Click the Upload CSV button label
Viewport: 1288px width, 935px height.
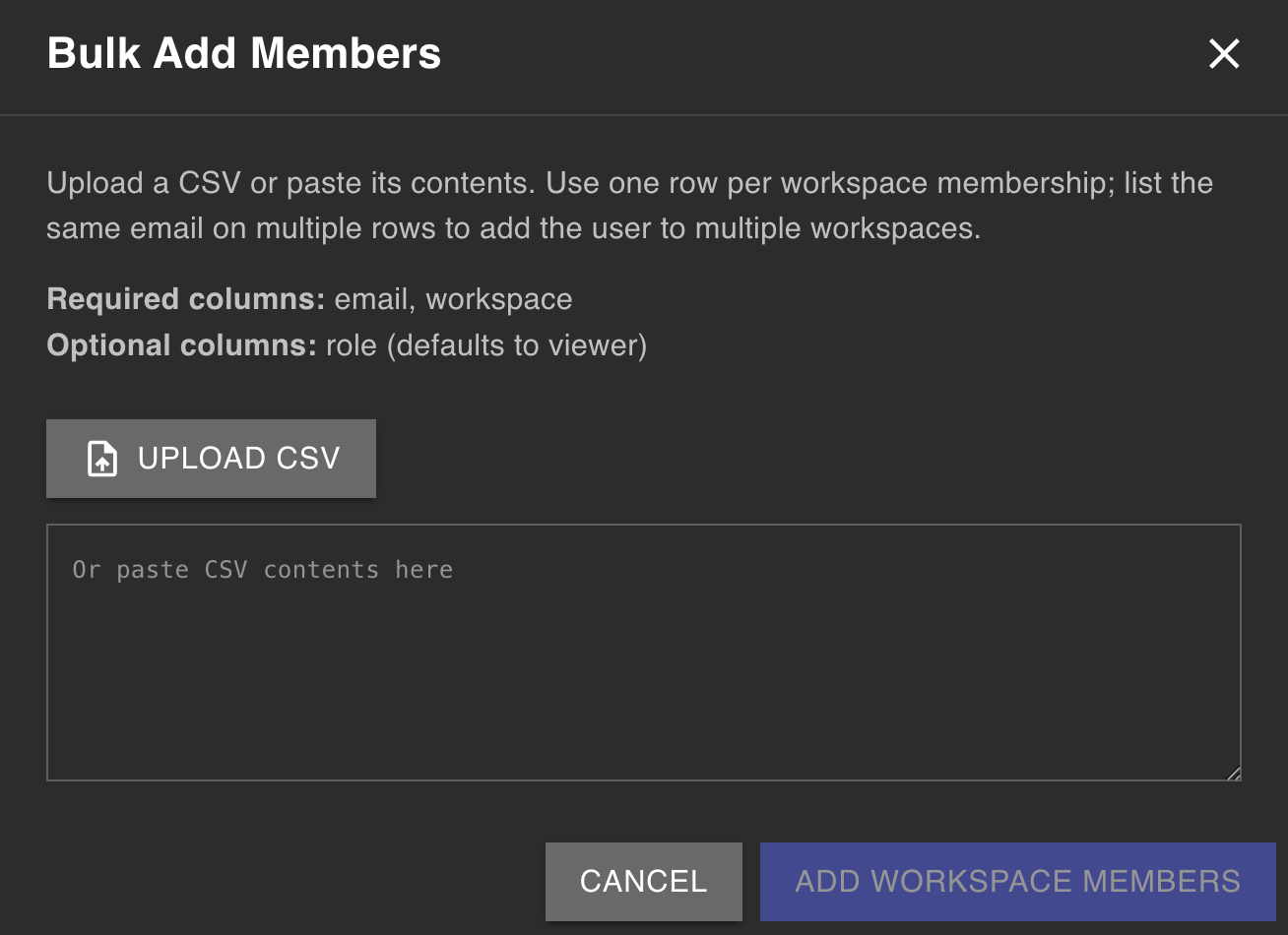coord(239,459)
